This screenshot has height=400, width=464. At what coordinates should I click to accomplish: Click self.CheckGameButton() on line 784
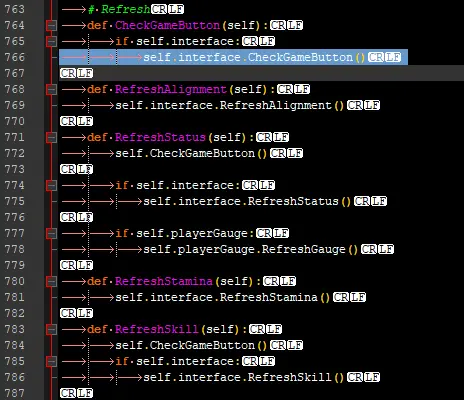pyautogui.click(x=191, y=345)
